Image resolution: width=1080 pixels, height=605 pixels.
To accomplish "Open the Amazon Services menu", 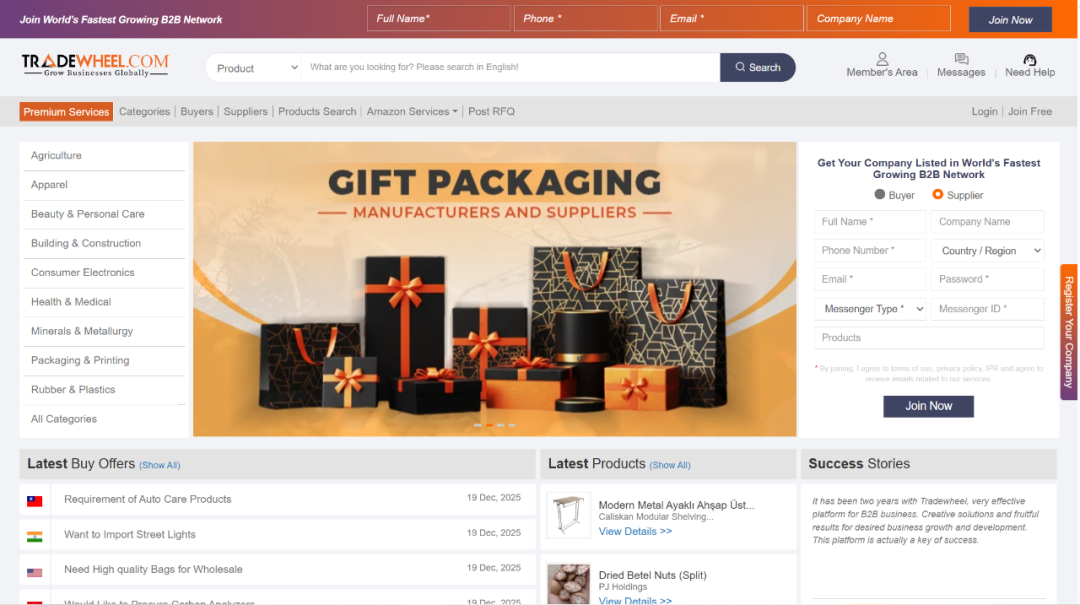I will point(412,112).
